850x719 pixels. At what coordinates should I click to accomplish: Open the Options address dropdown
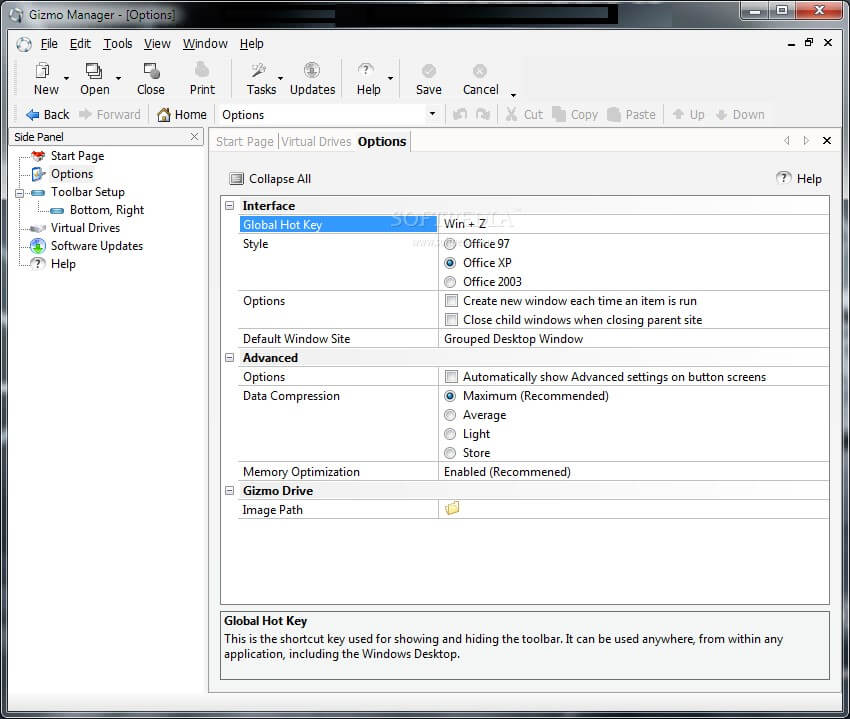point(432,114)
